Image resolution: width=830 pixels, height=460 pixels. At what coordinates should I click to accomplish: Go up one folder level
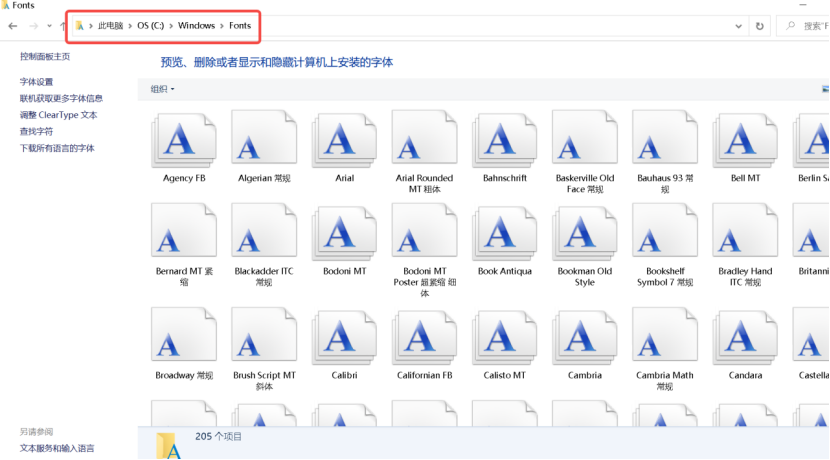coord(62,25)
